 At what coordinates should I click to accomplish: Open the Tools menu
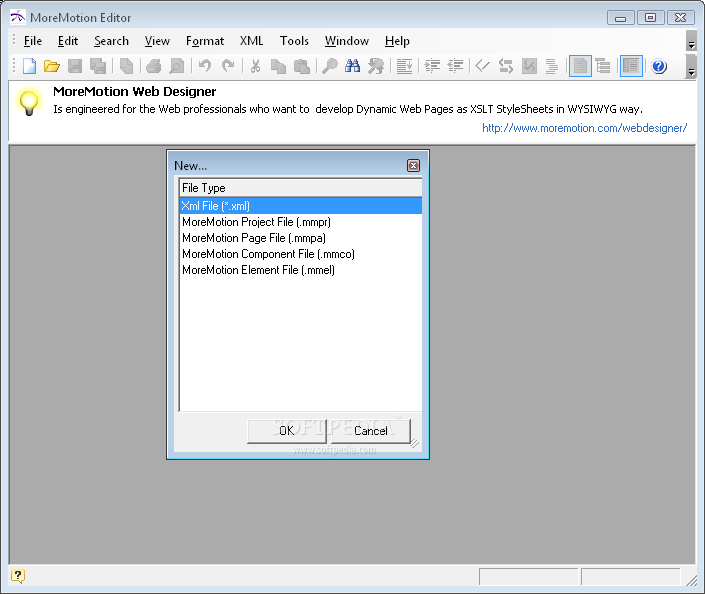[294, 41]
